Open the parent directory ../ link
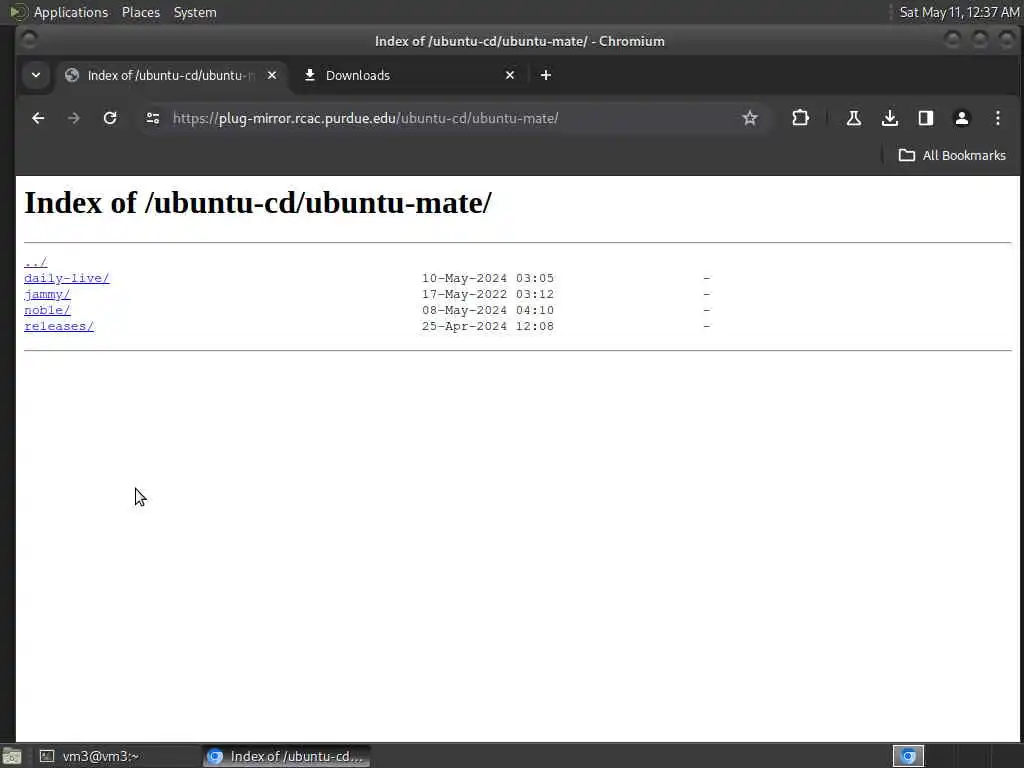Screen dimensions: 1024x768 click(x=35, y=263)
